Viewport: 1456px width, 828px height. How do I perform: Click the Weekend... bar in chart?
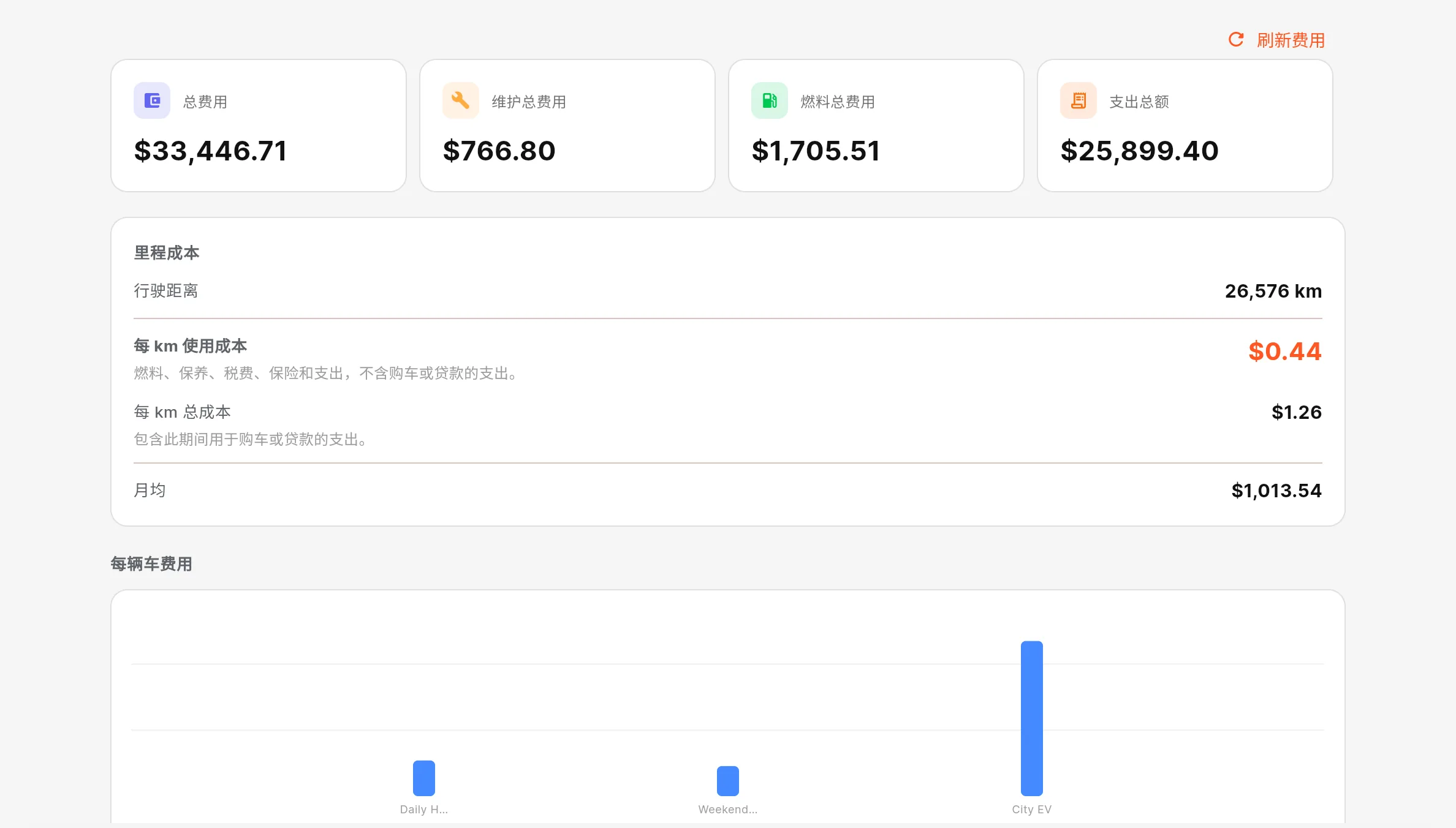pos(728,781)
